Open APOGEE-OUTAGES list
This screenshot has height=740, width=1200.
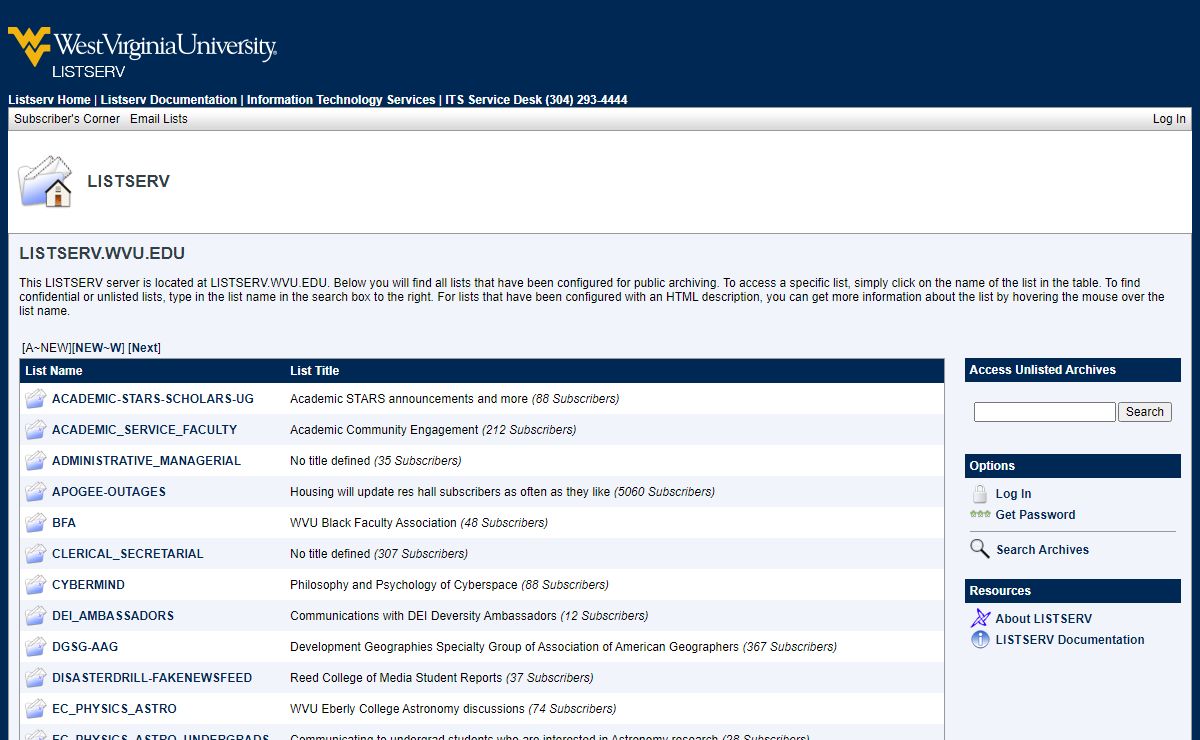coord(109,492)
